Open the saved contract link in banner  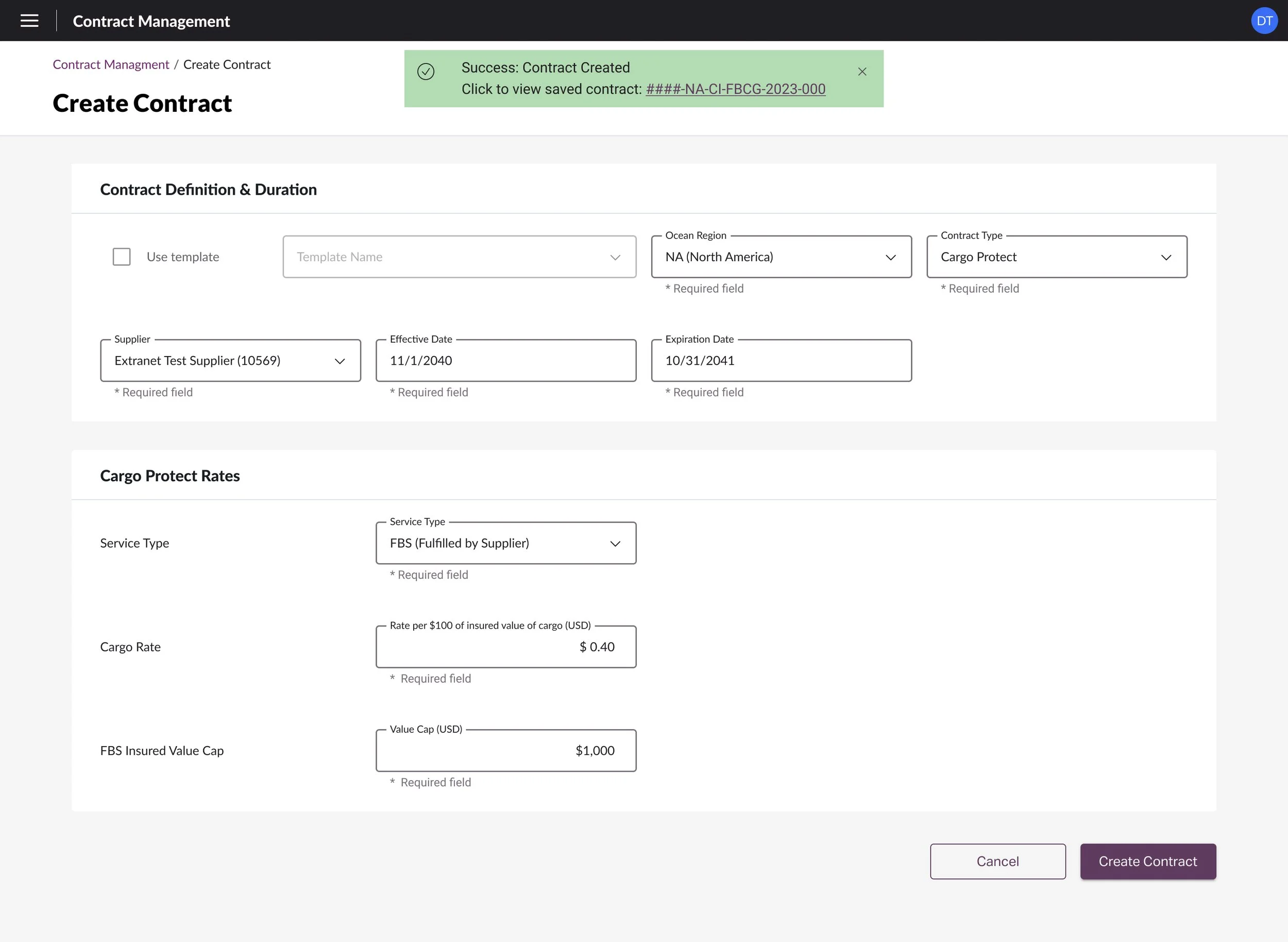tap(735, 90)
